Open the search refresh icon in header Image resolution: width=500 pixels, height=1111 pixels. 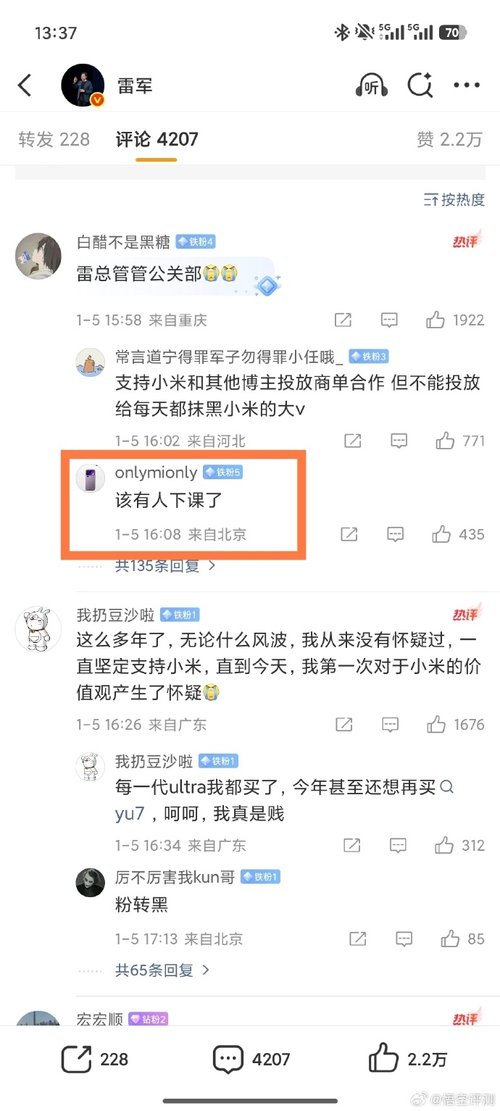coord(419,86)
